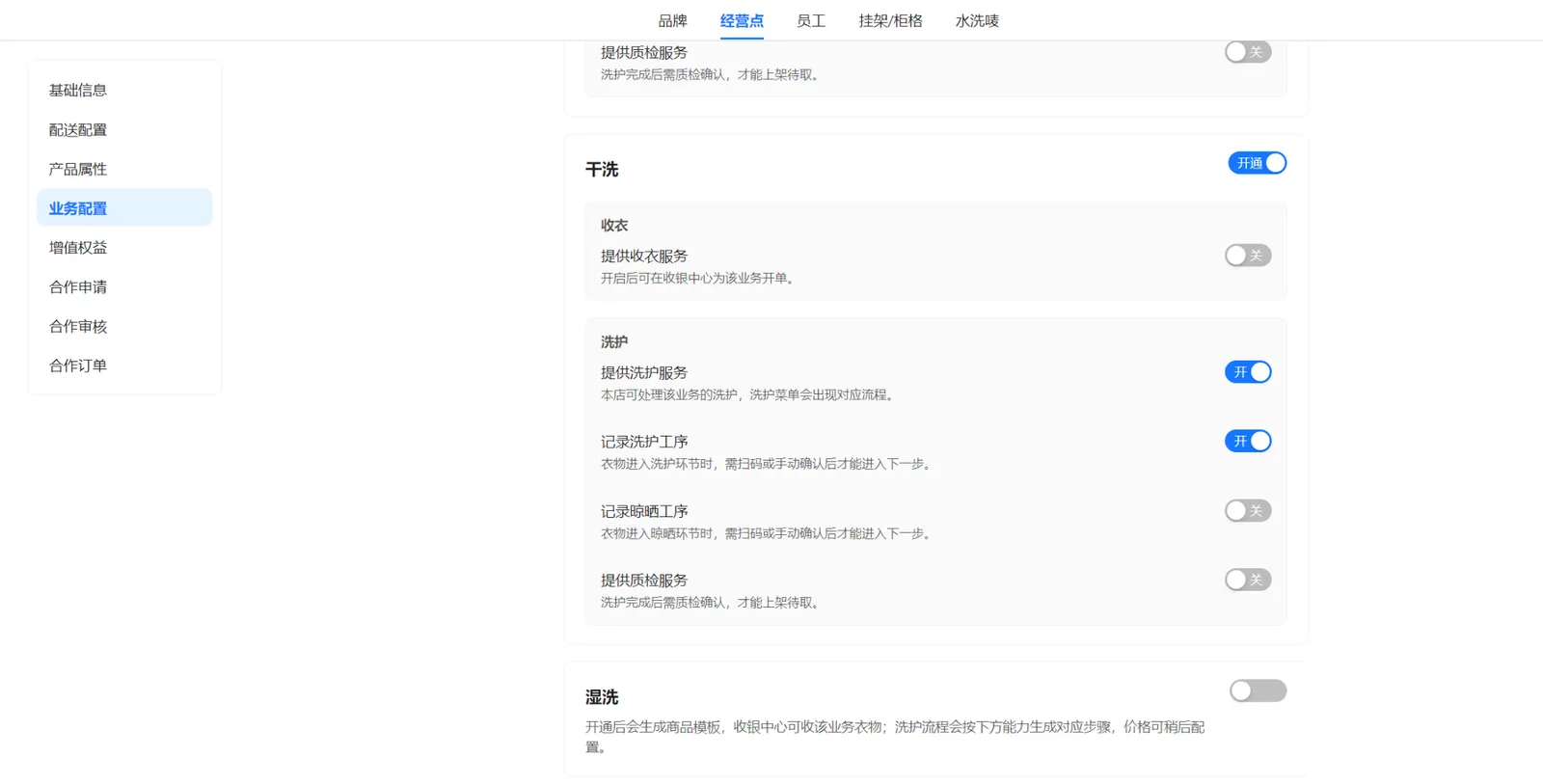
Task: Click the 收衣 group label
Action: click(614, 225)
